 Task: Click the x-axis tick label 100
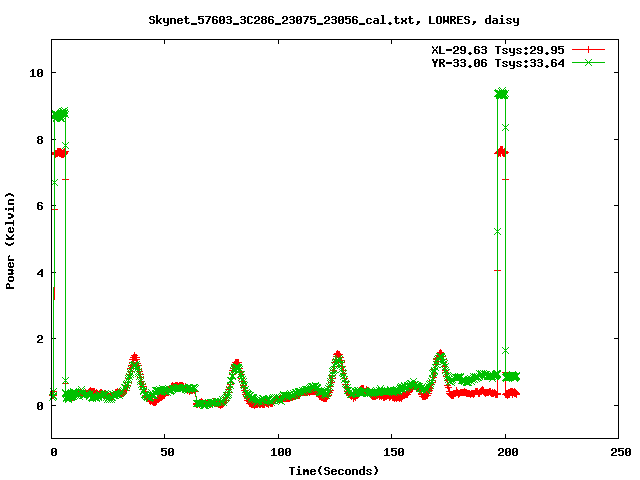click(281, 452)
